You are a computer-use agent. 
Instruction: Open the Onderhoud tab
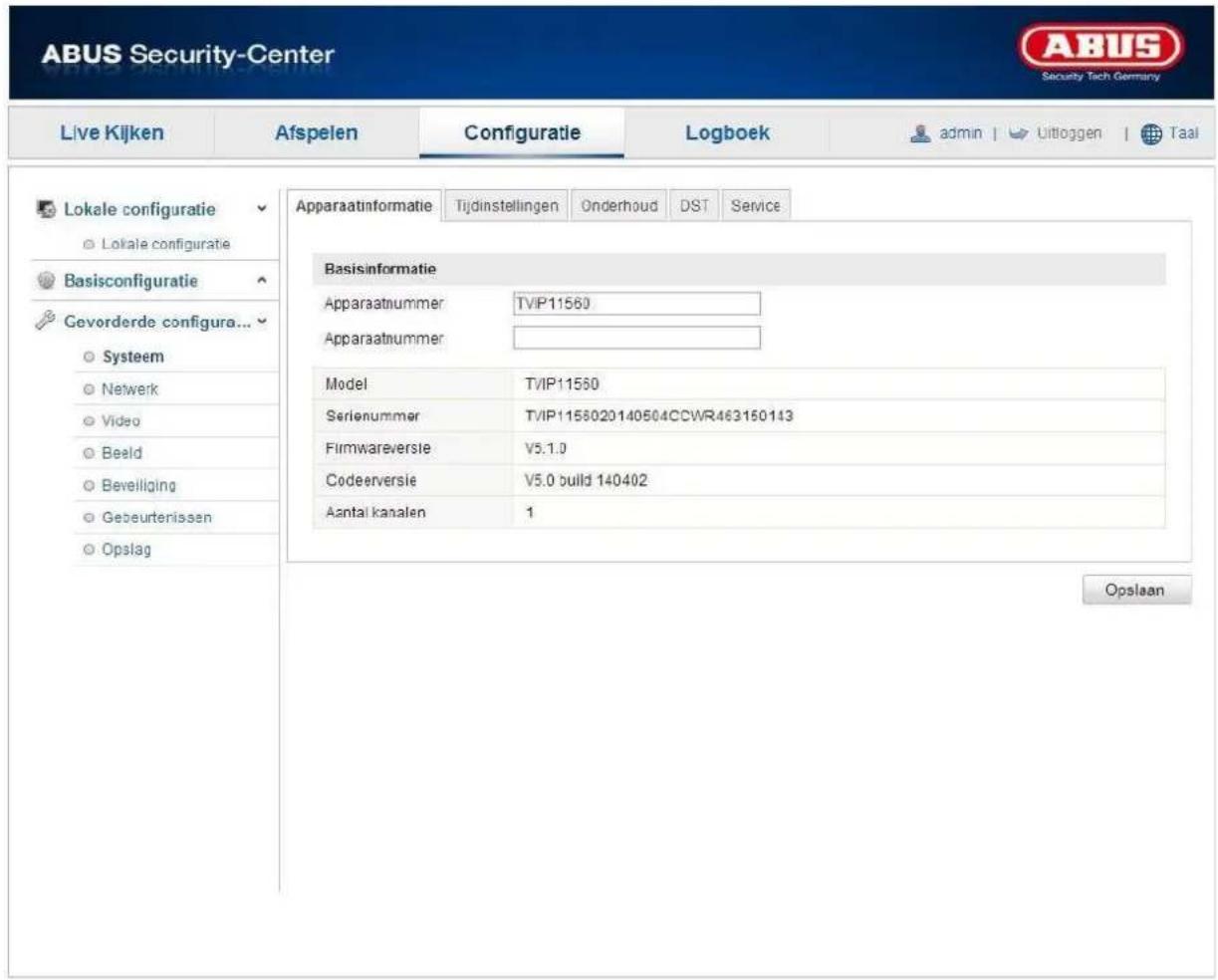(x=619, y=206)
